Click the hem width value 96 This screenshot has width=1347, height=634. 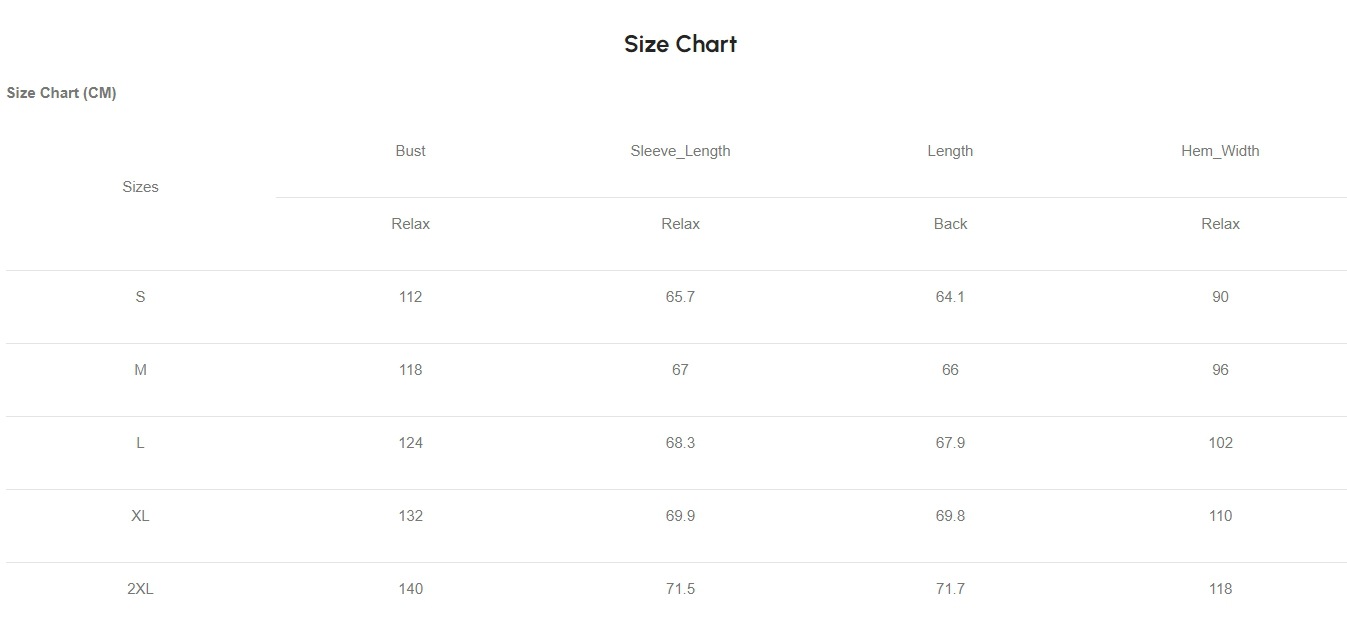coord(1220,370)
